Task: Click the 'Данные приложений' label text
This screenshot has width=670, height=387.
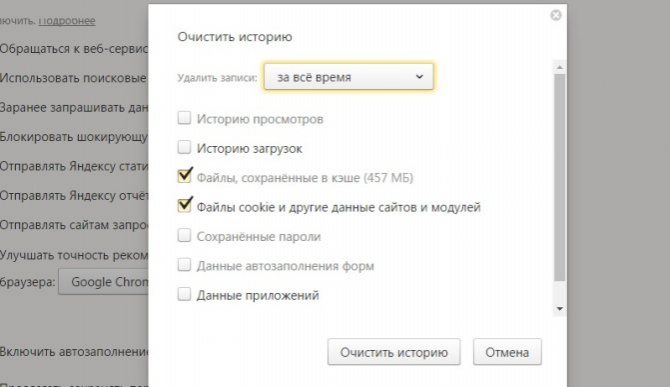Action: pyautogui.click(x=258, y=296)
